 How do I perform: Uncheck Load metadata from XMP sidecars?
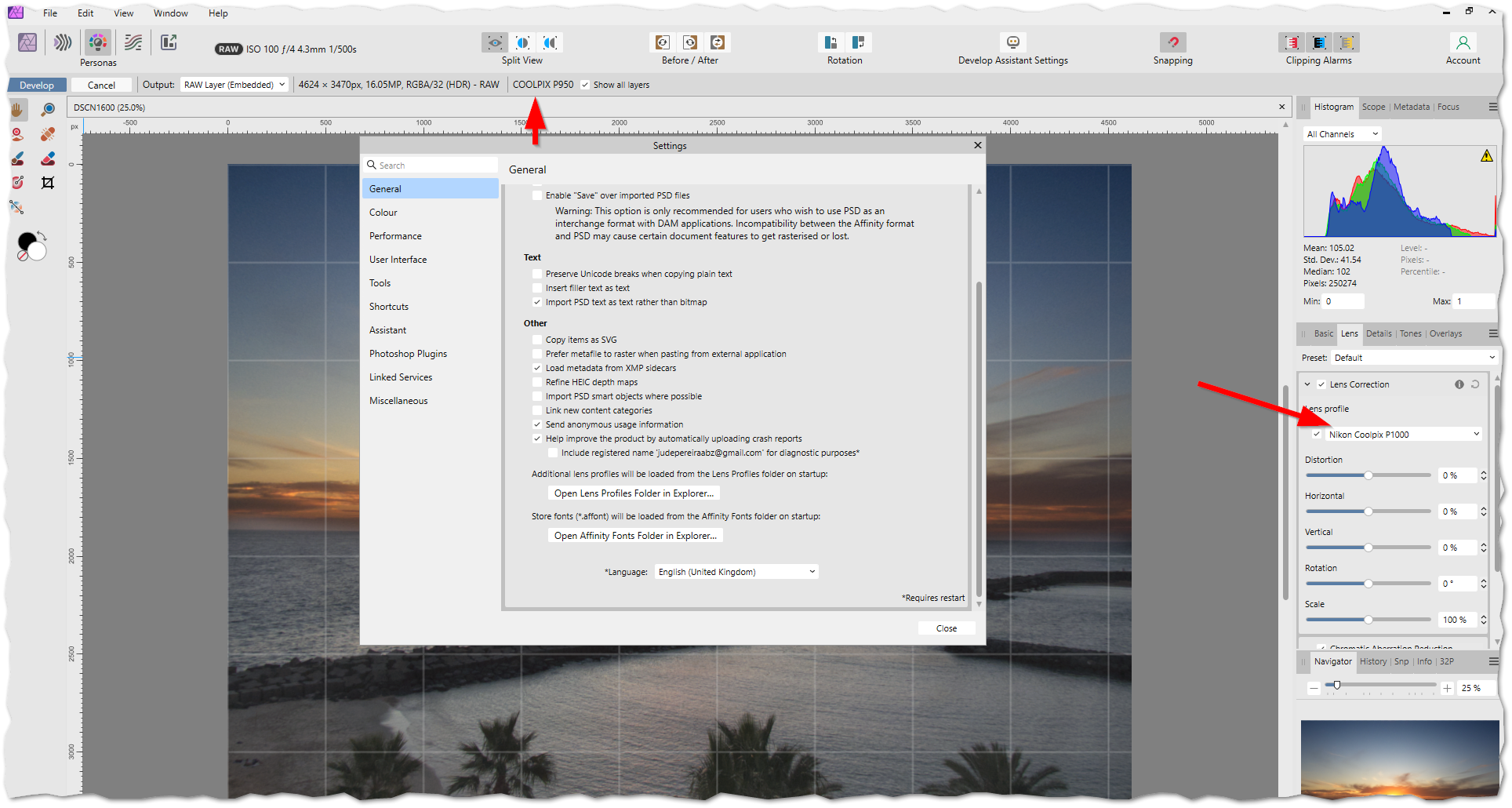tap(537, 368)
